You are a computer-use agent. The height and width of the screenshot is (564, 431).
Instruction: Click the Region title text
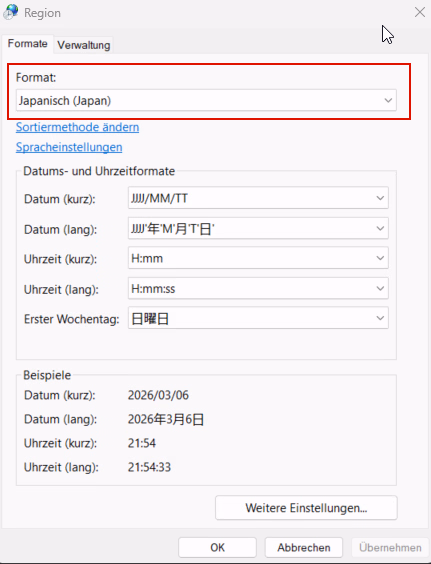pos(42,13)
